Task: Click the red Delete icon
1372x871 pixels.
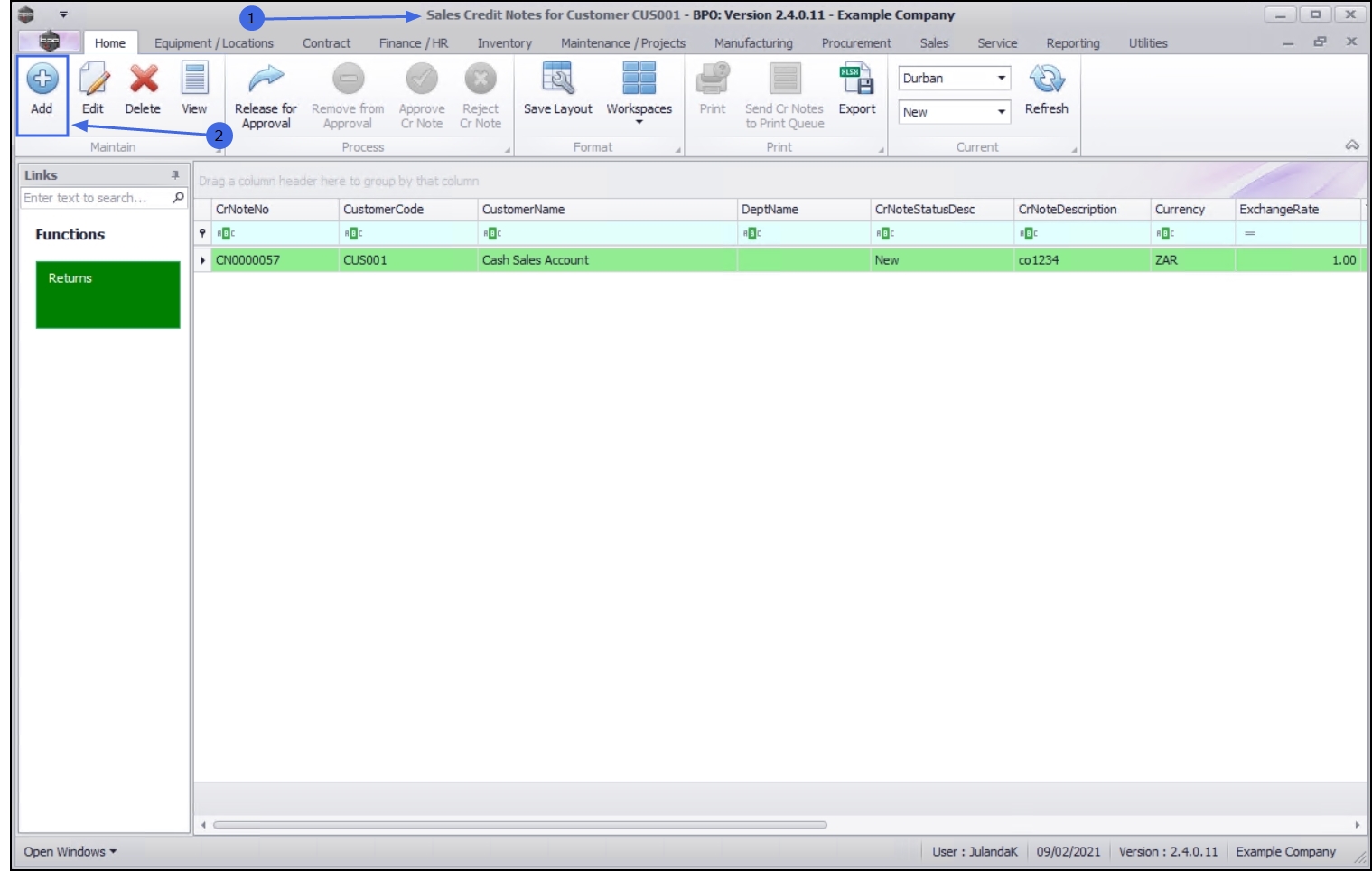Action: click(x=144, y=80)
